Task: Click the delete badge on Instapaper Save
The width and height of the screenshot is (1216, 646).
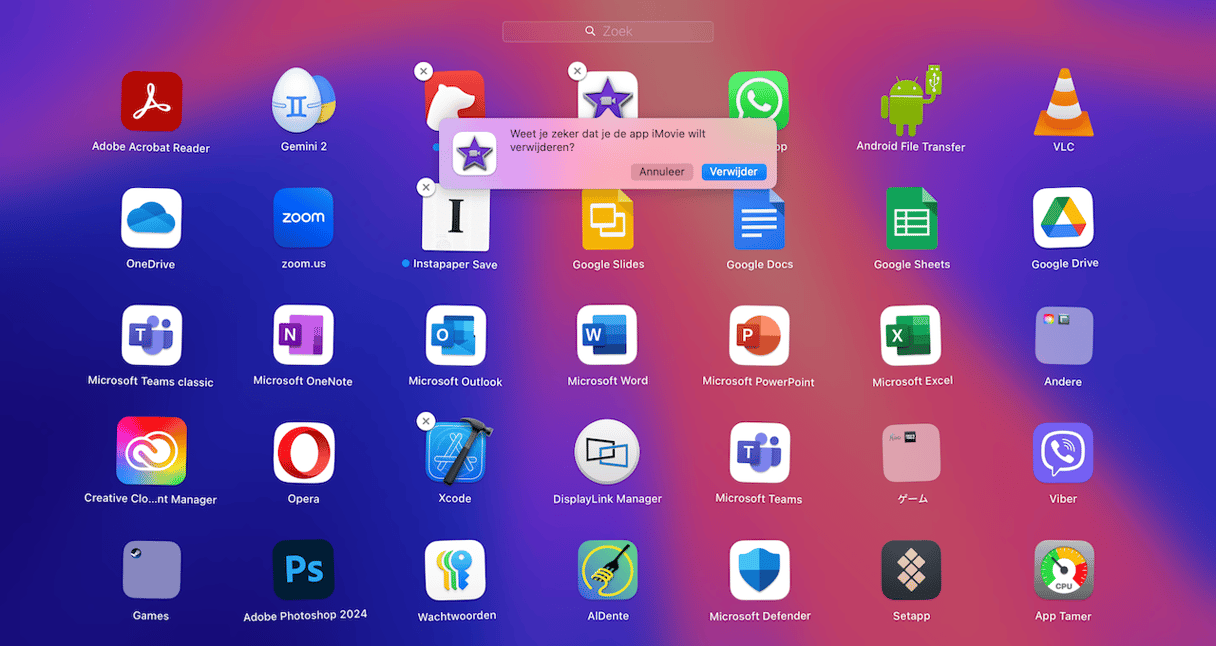Action: 426,187
